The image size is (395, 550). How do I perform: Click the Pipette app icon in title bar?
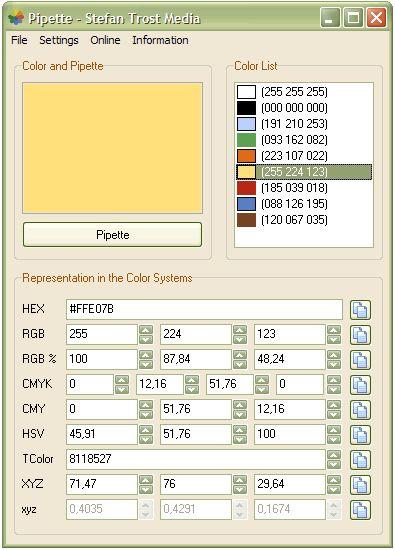coord(16,18)
